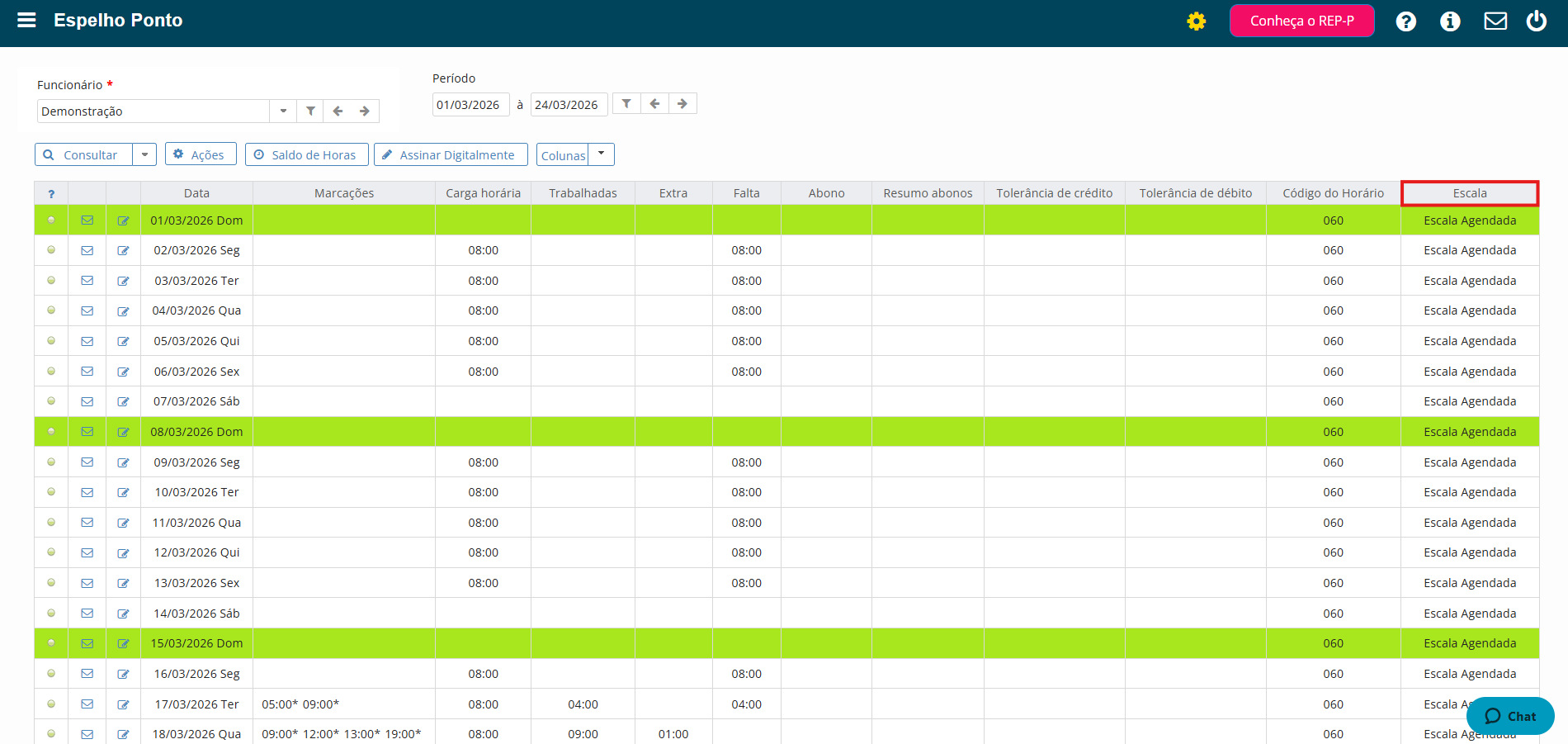Expand the Colunas dropdown arrow
Viewport: 1568px width, 744px height.
(x=602, y=154)
